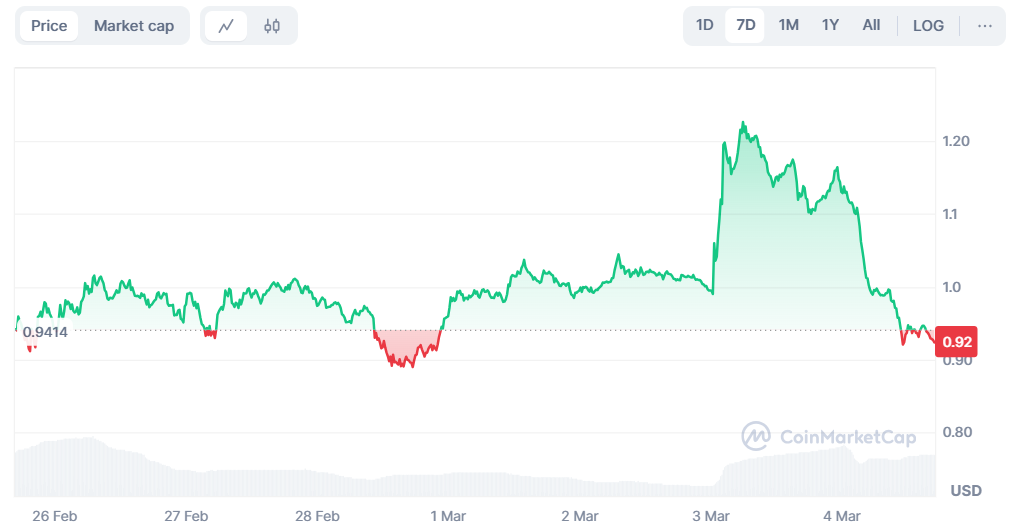
Task: Set time range to 7D
Action: click(746, 26)
